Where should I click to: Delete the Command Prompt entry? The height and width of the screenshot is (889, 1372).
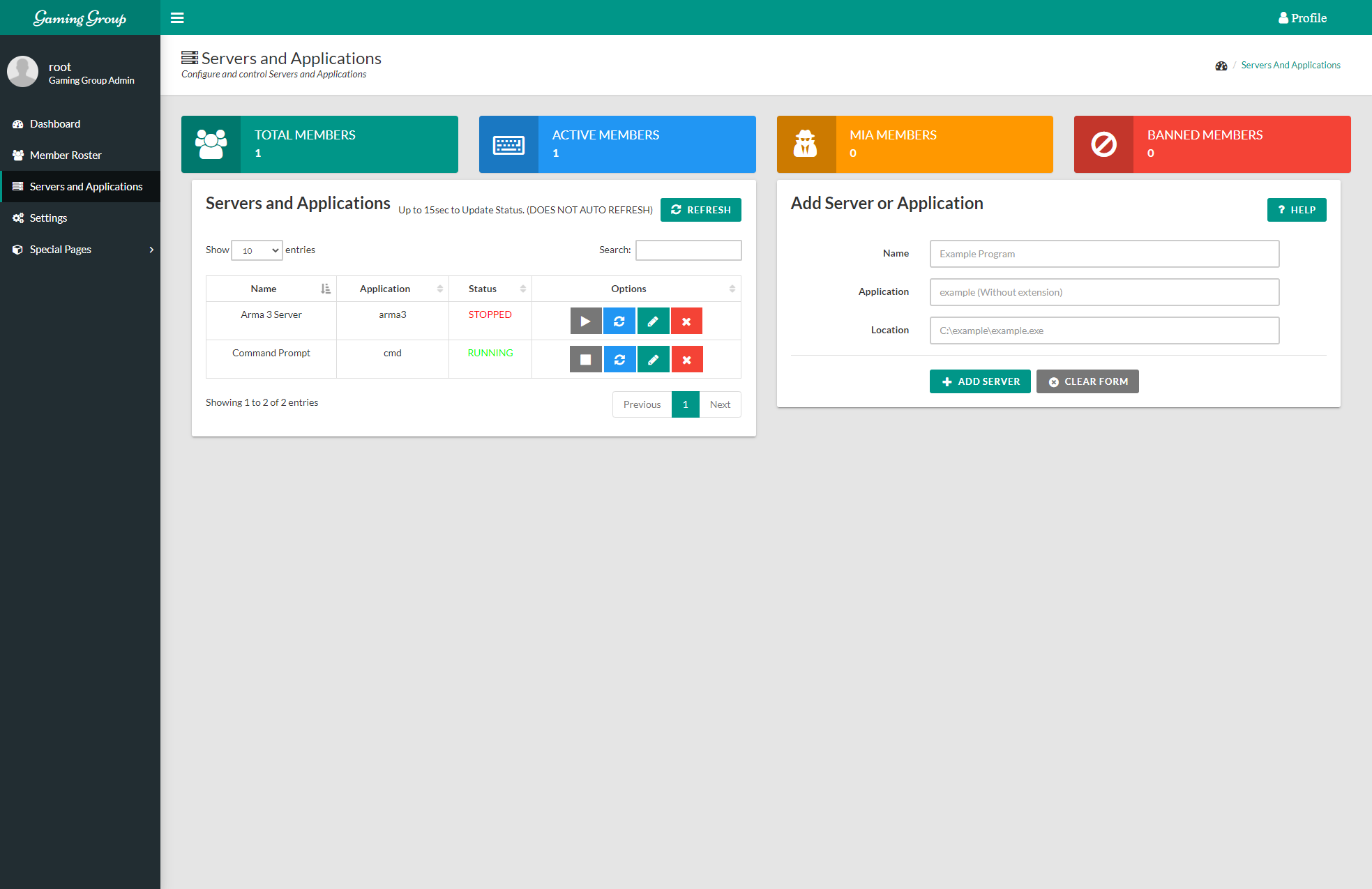click(686, 360)
